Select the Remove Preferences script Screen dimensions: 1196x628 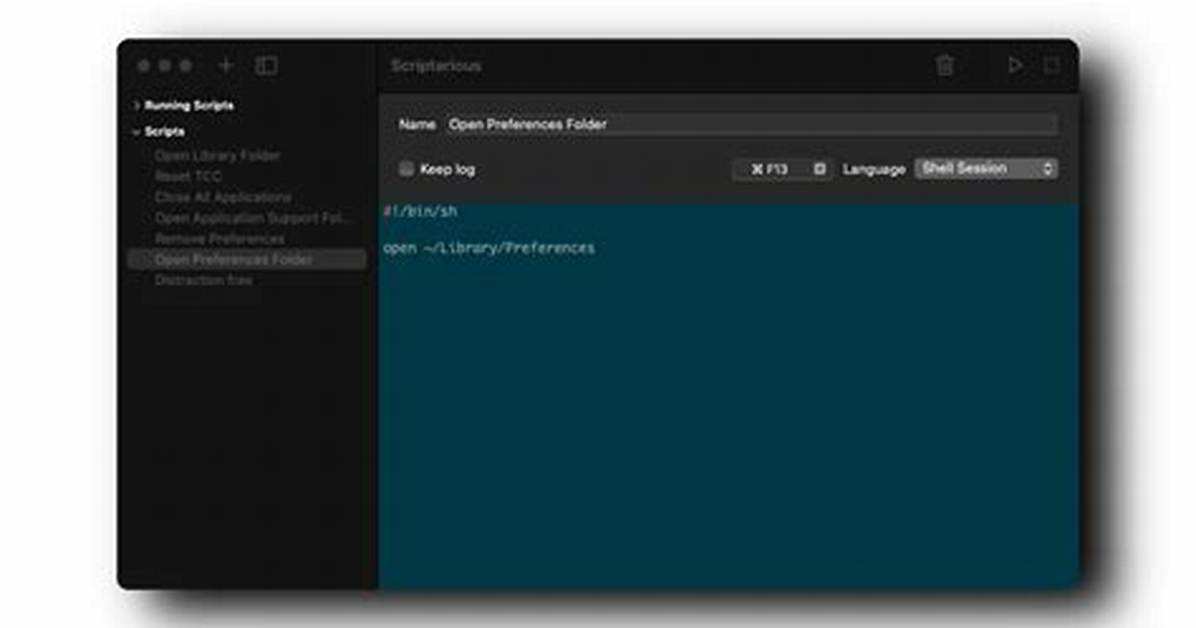(220, 239)
